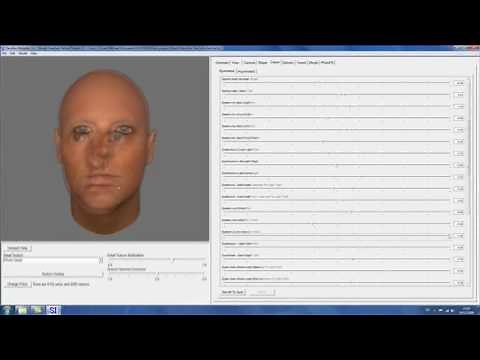Click the colour controls list vertical scrollbar
Viewport: 480px width, 360px height.
tap(469, 182)
